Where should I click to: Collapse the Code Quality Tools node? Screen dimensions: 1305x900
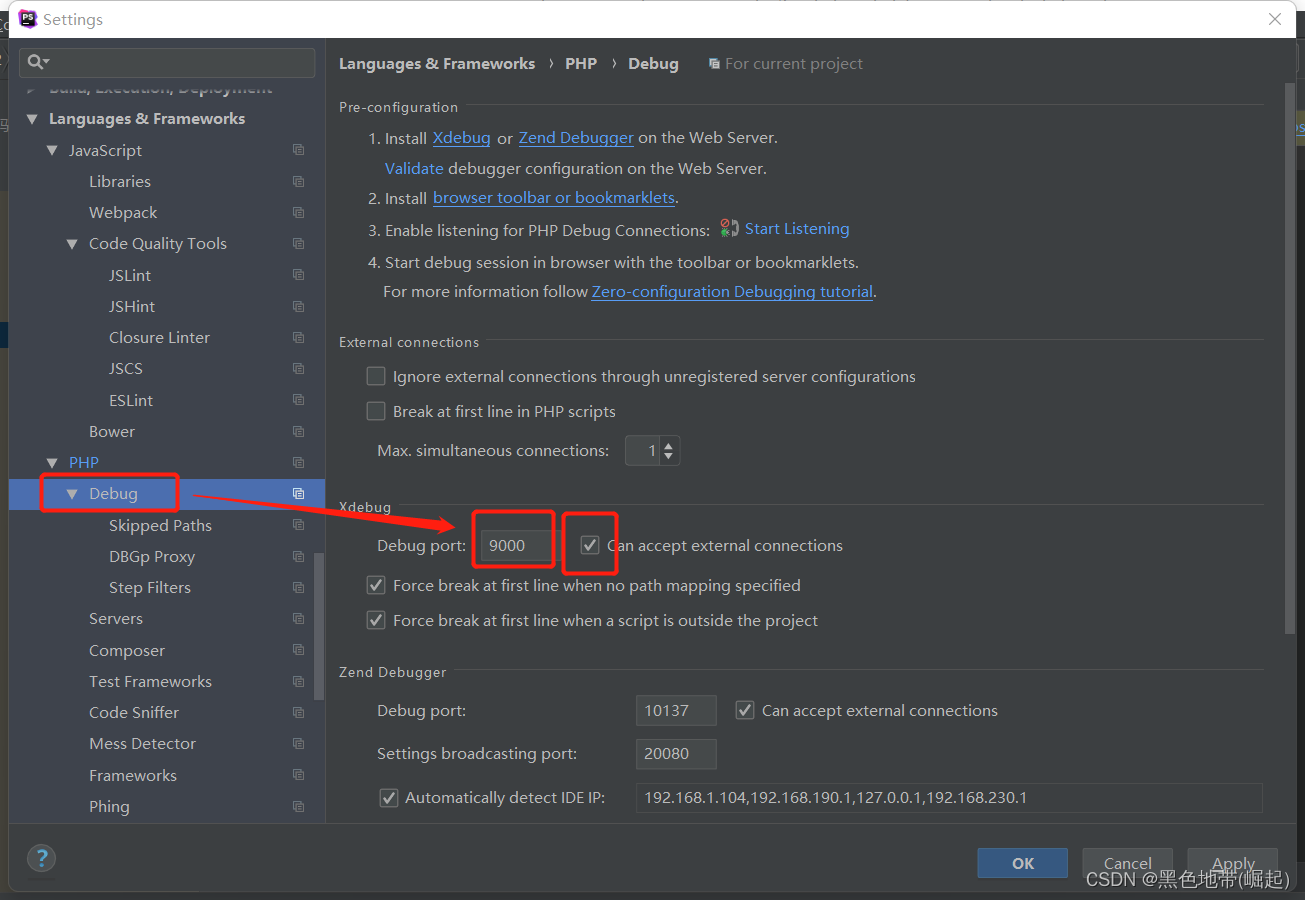pyautogui.click(x=72, y=244)
